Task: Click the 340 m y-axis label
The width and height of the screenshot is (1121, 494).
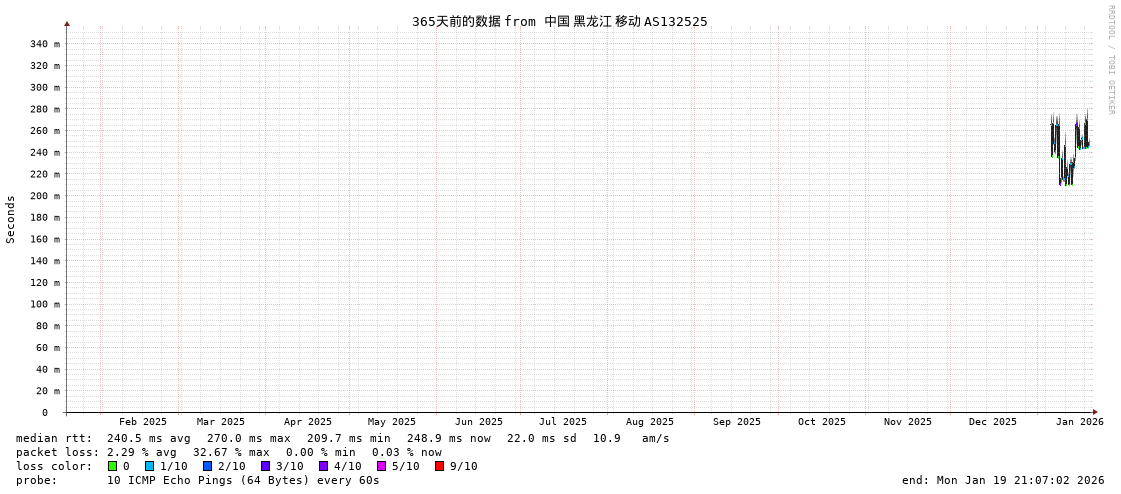Action: (45, 44)
